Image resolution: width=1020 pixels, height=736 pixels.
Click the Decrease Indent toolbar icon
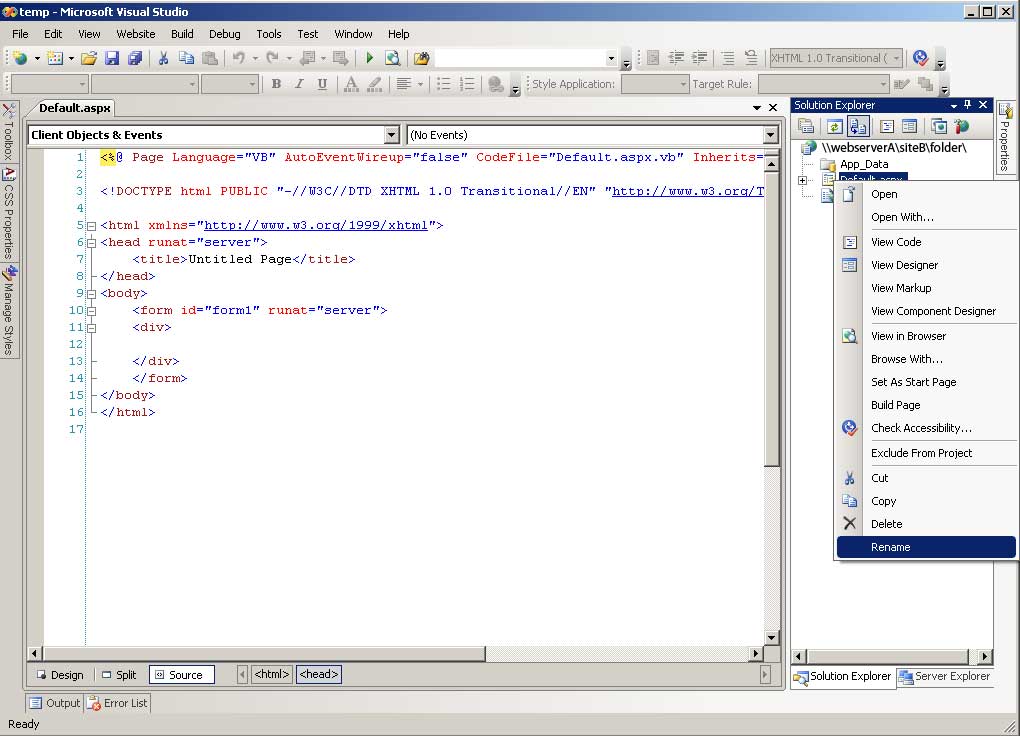676,59
